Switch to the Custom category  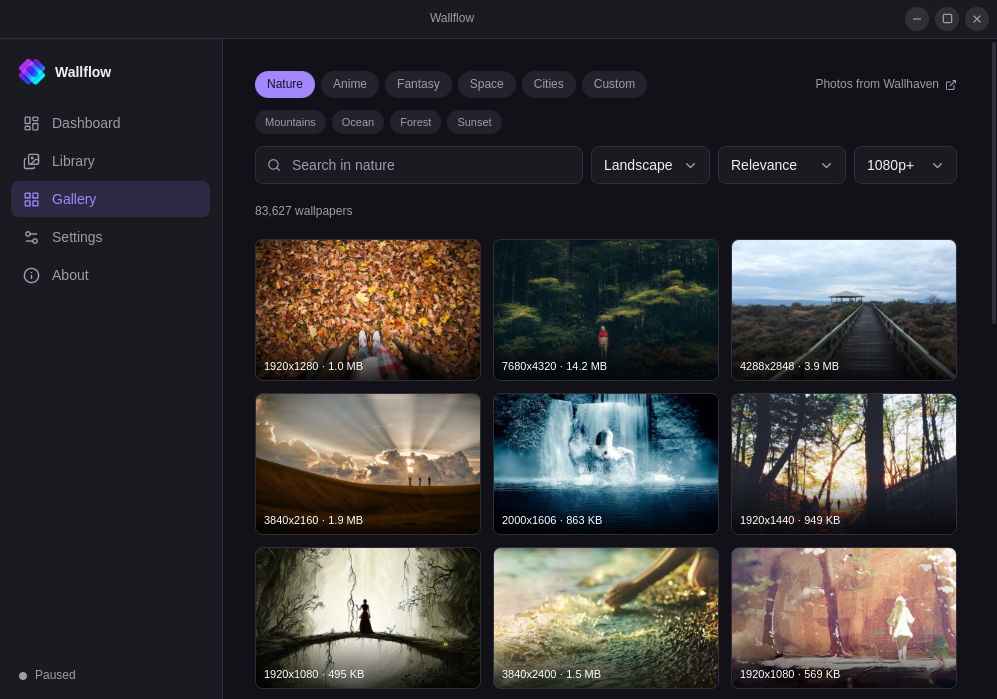click(614, 84)
